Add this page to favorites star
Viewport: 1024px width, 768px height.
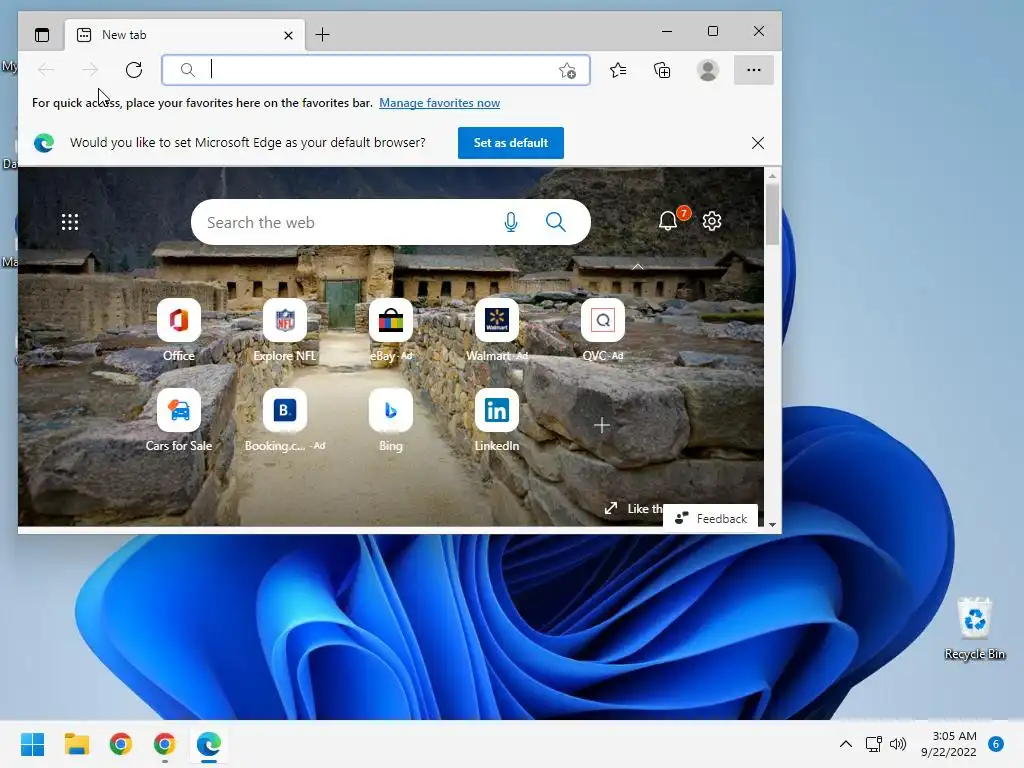coord(568,70)
